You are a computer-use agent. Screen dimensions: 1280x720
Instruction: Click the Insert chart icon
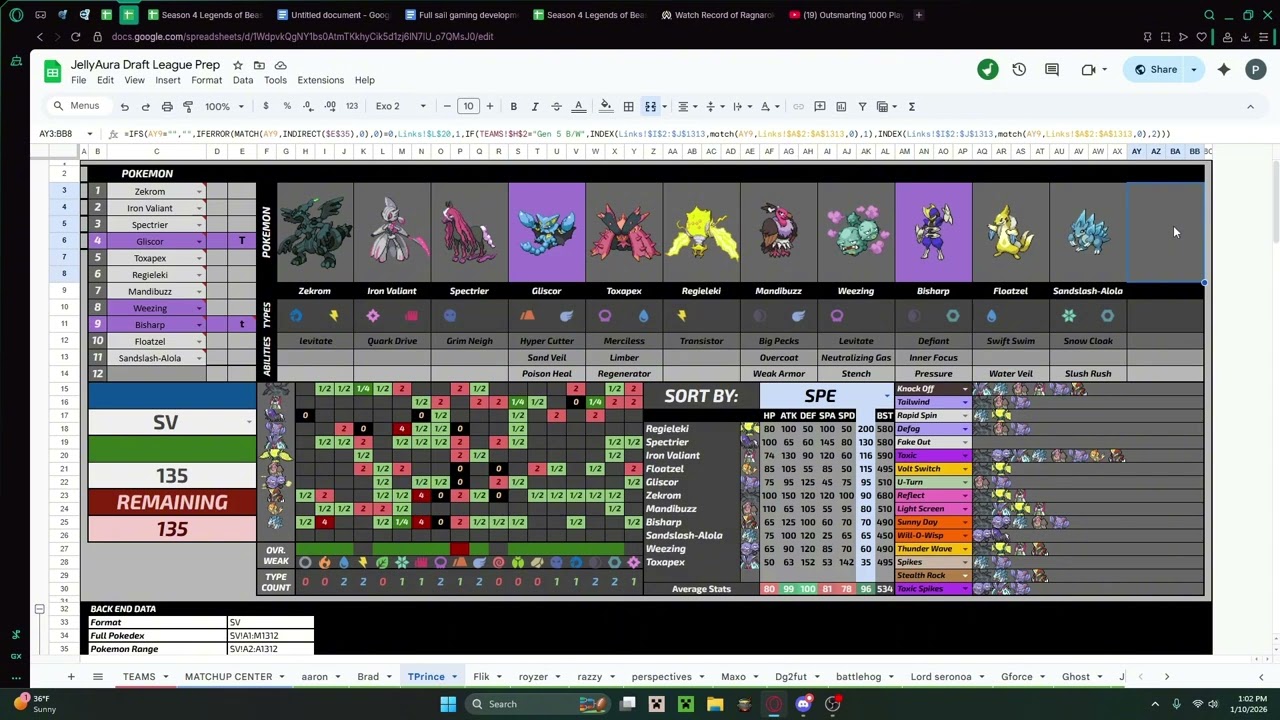click(x=841, y=106)
